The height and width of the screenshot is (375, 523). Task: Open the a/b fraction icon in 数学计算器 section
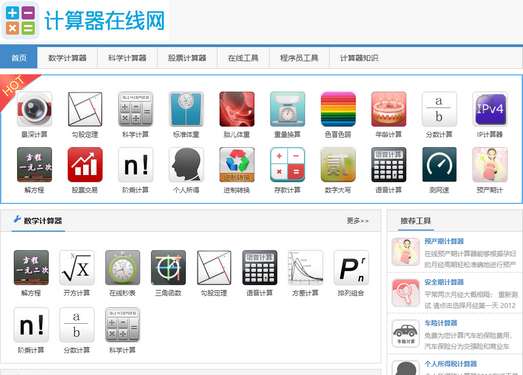pyautogui.click(x=77, y=325)
